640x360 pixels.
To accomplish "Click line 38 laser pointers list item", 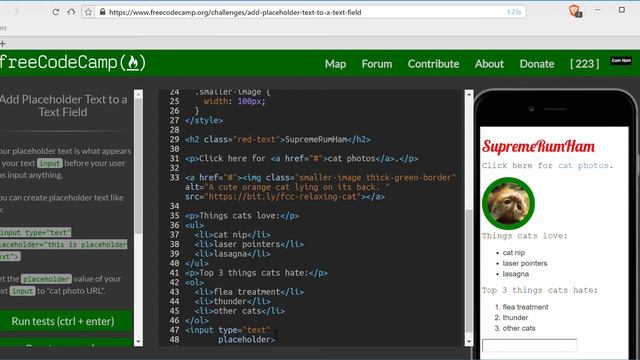I will [x=249, y=244].
